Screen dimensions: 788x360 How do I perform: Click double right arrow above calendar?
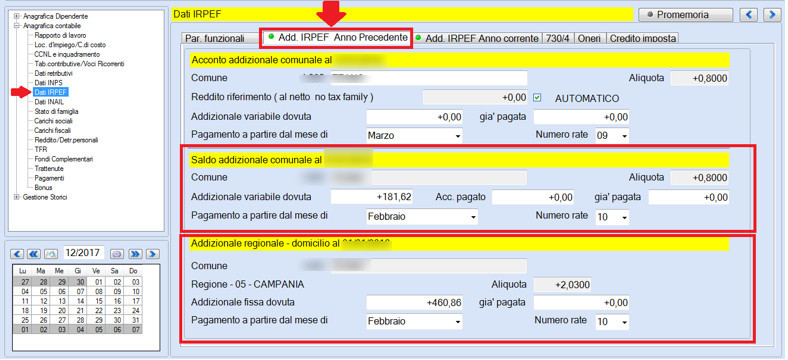(135, 253)
